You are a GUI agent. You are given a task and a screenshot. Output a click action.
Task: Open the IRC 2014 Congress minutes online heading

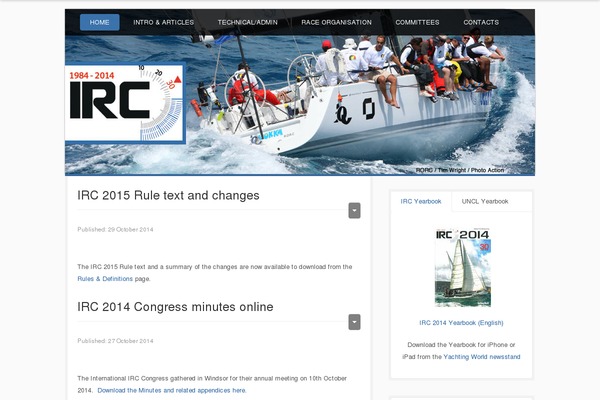point(175,307)
